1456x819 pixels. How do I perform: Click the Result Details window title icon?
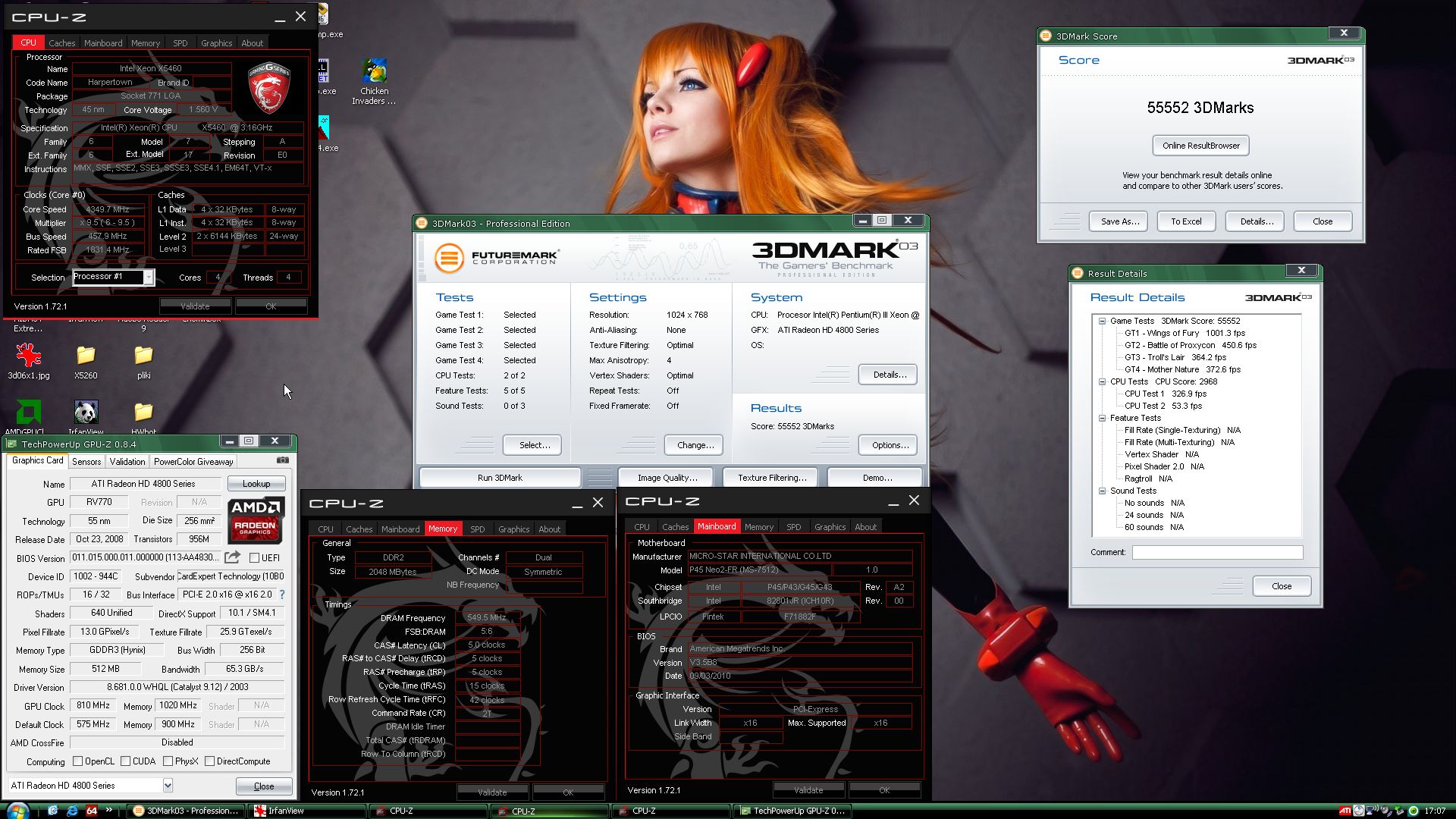1078,273
